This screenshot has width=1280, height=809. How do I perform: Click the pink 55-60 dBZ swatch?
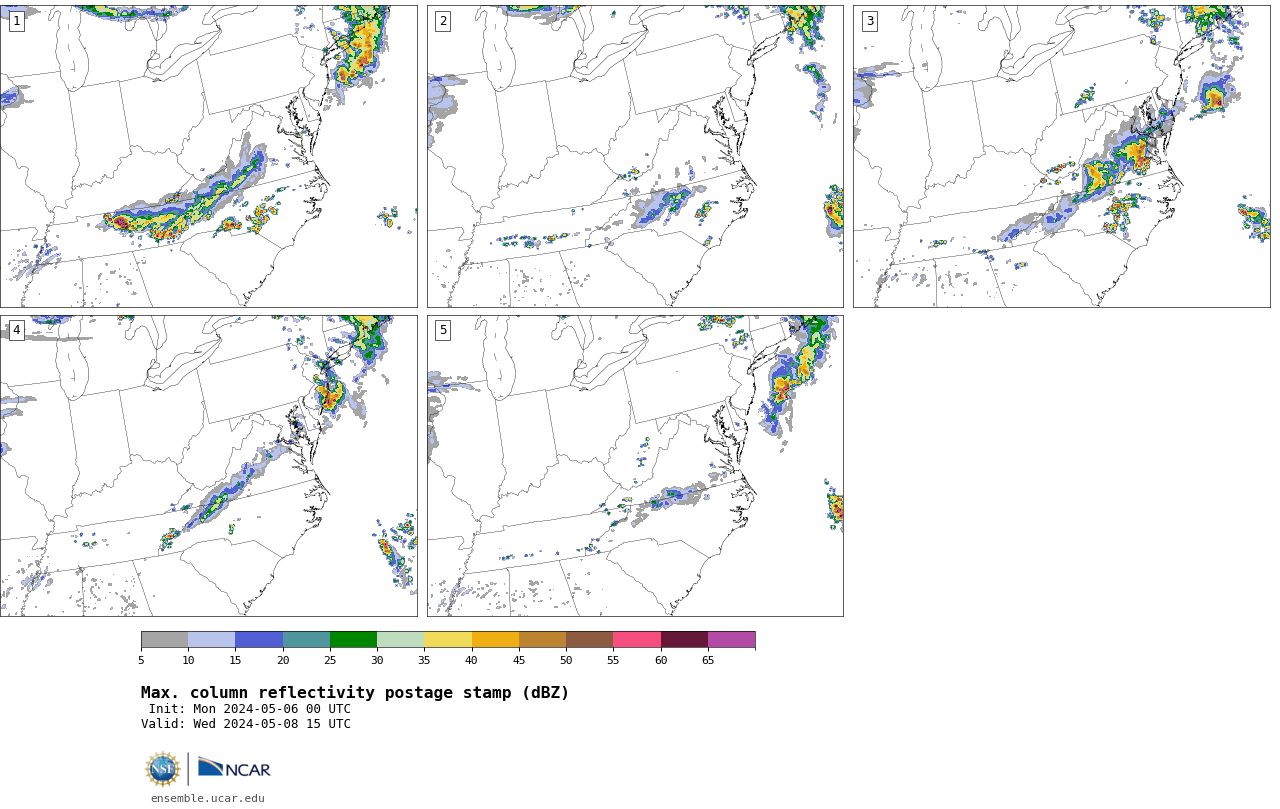(x=637, y=640)
